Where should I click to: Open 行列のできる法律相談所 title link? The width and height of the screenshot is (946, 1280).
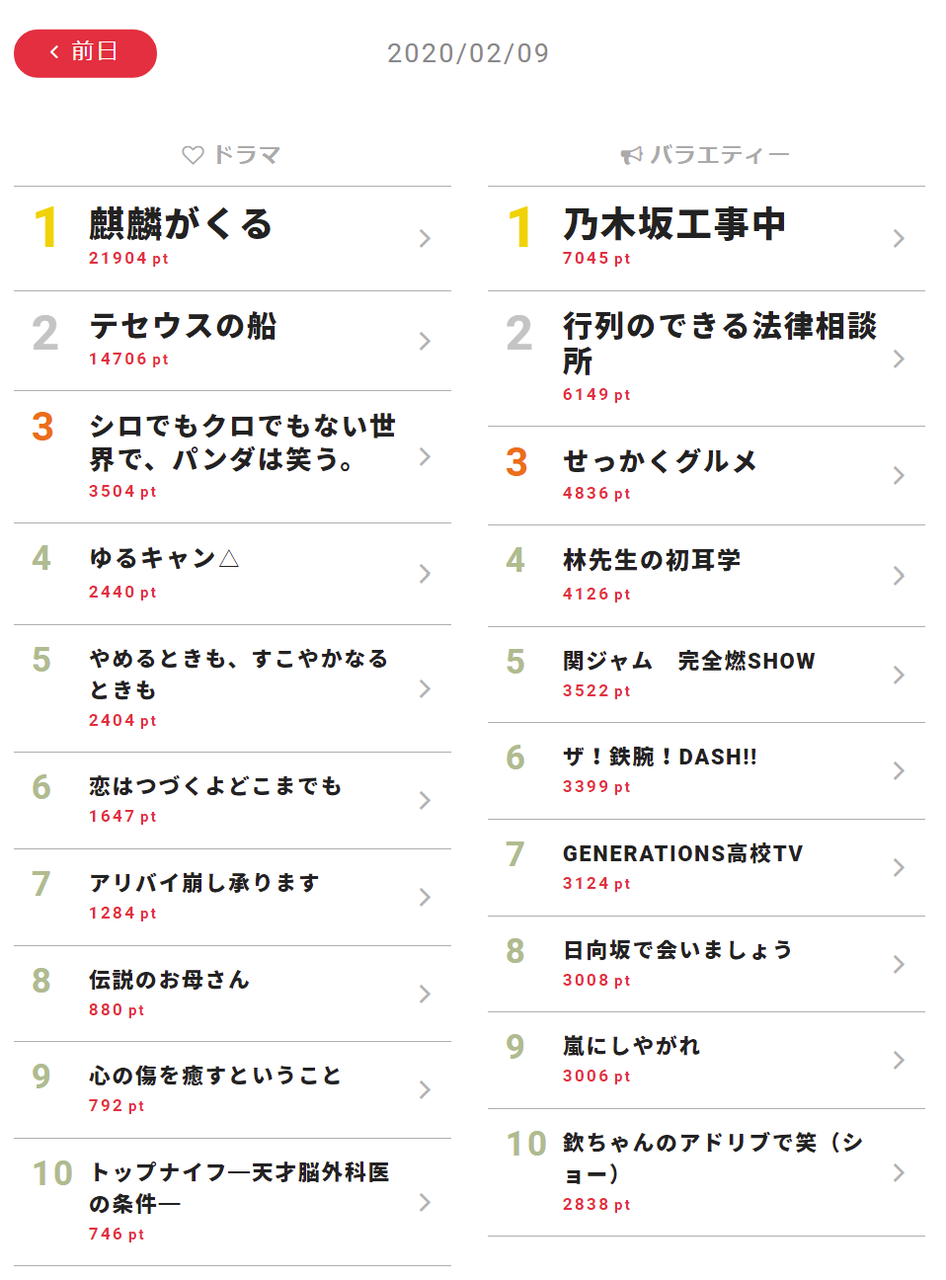click(x=720, y=343)
